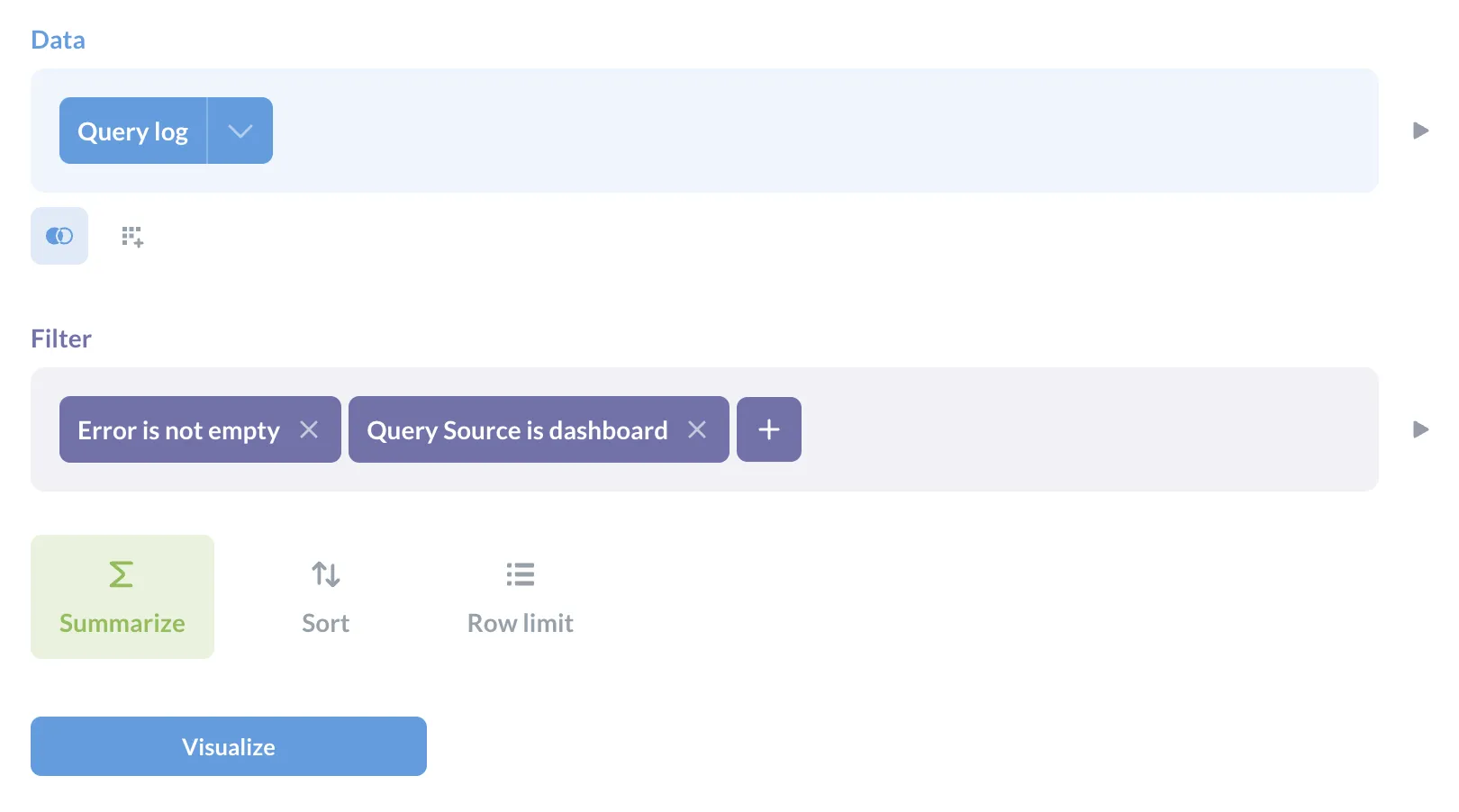Click the Filter section heading
This screenshot has width=1459, height=812.
pos(60,338)
